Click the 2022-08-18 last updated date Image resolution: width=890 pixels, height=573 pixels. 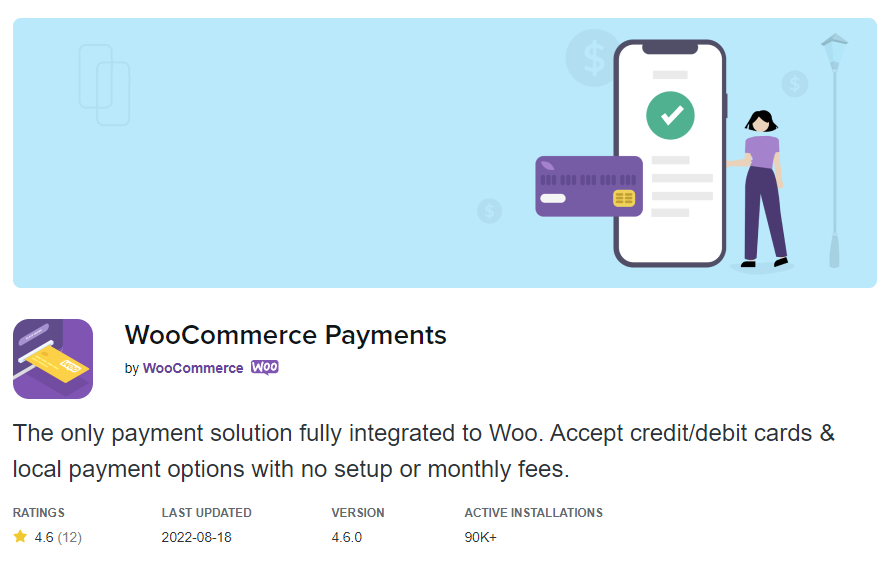[x=196, y=537]
